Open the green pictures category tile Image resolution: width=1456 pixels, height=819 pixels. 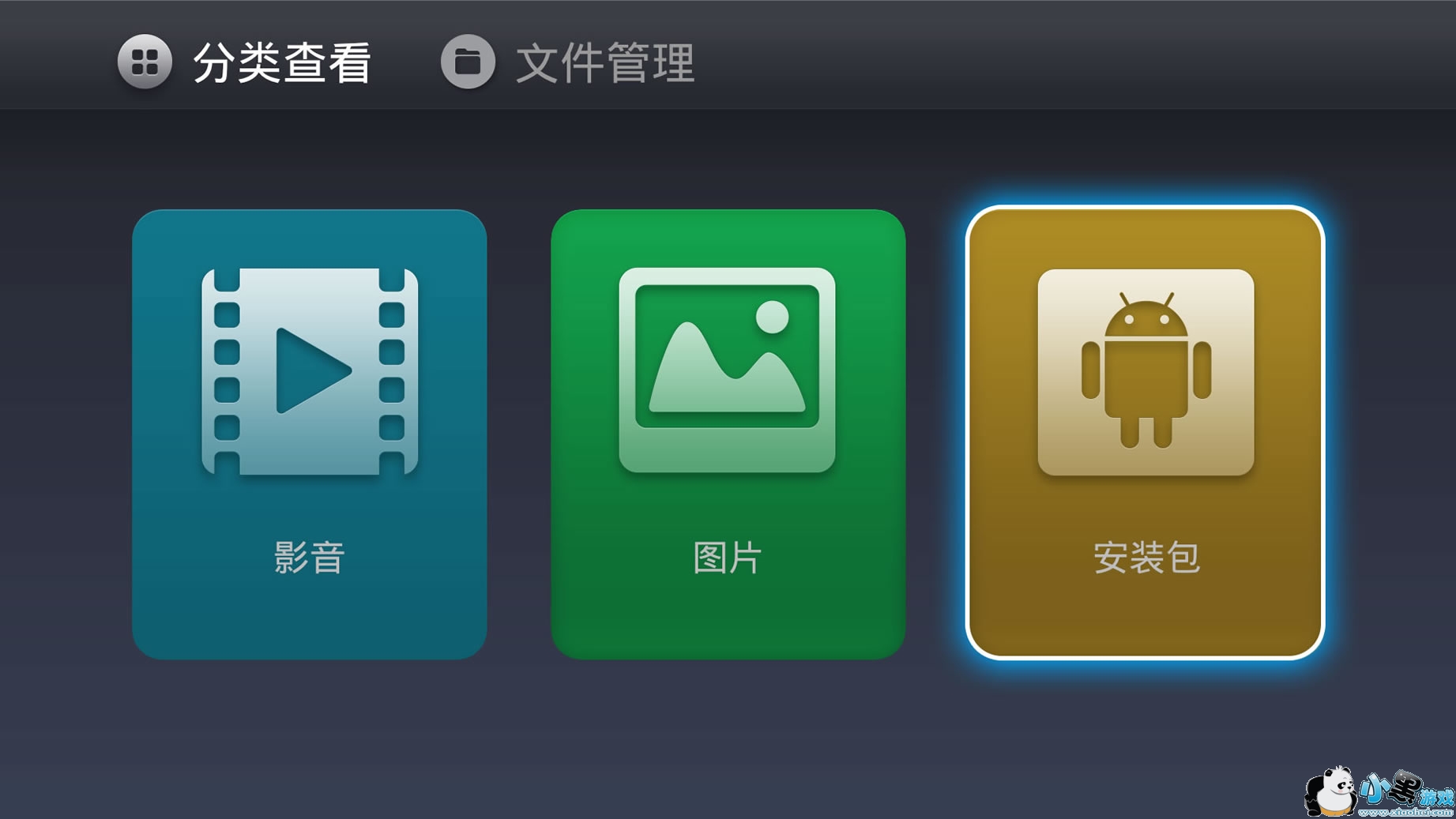pos(728,434)
